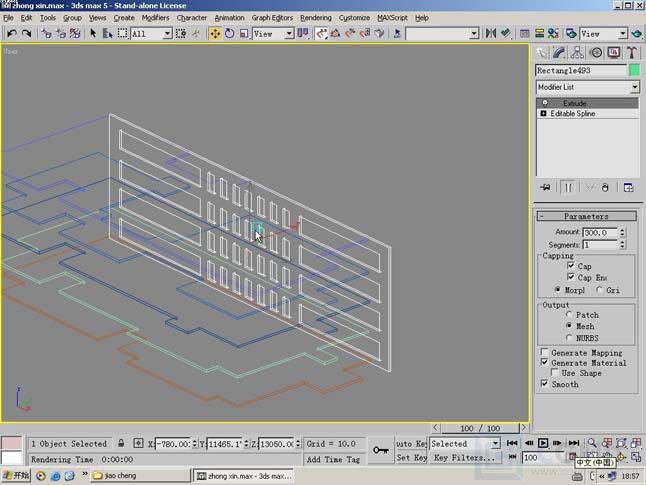Image resolution: width=646 pixels, height=485 pixels.
Task: Toggle Cap End checkbox
Action: 571,277
